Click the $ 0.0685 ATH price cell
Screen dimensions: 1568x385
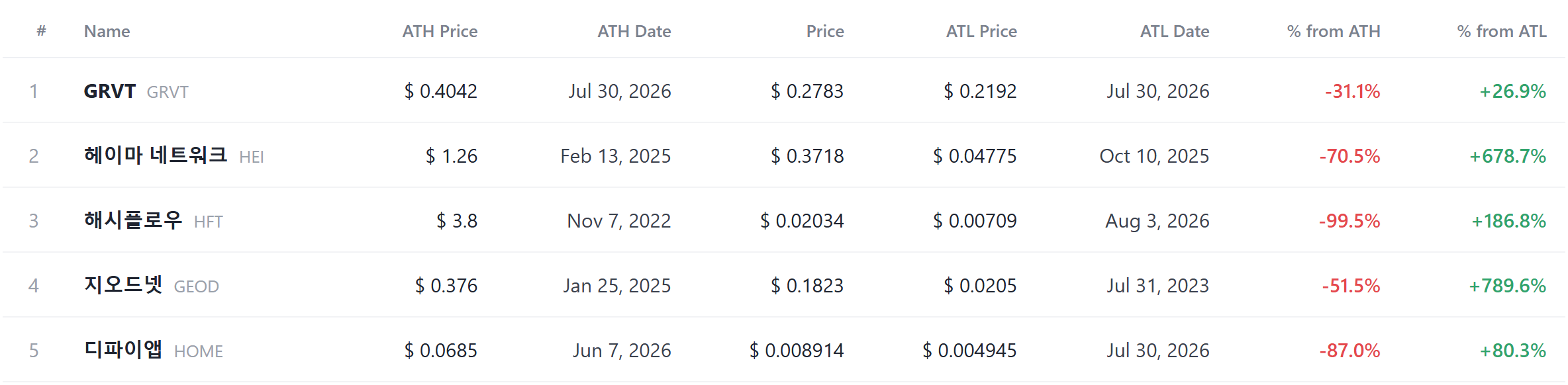click(x=441, y=351)
